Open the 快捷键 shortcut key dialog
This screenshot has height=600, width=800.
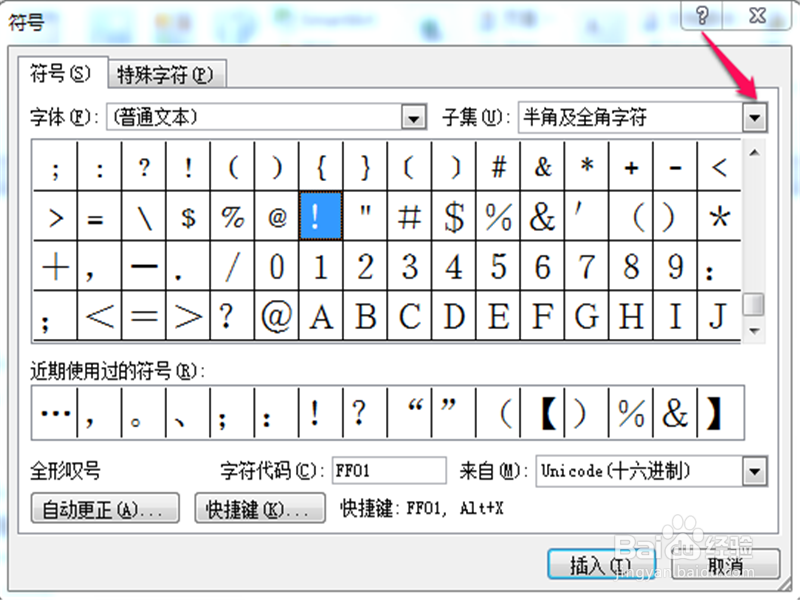[x=260, y=508]
